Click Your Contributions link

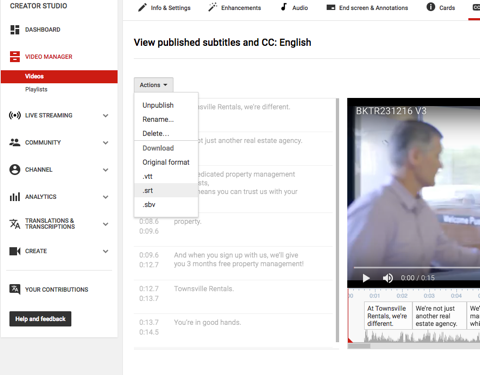pos(57,290)
